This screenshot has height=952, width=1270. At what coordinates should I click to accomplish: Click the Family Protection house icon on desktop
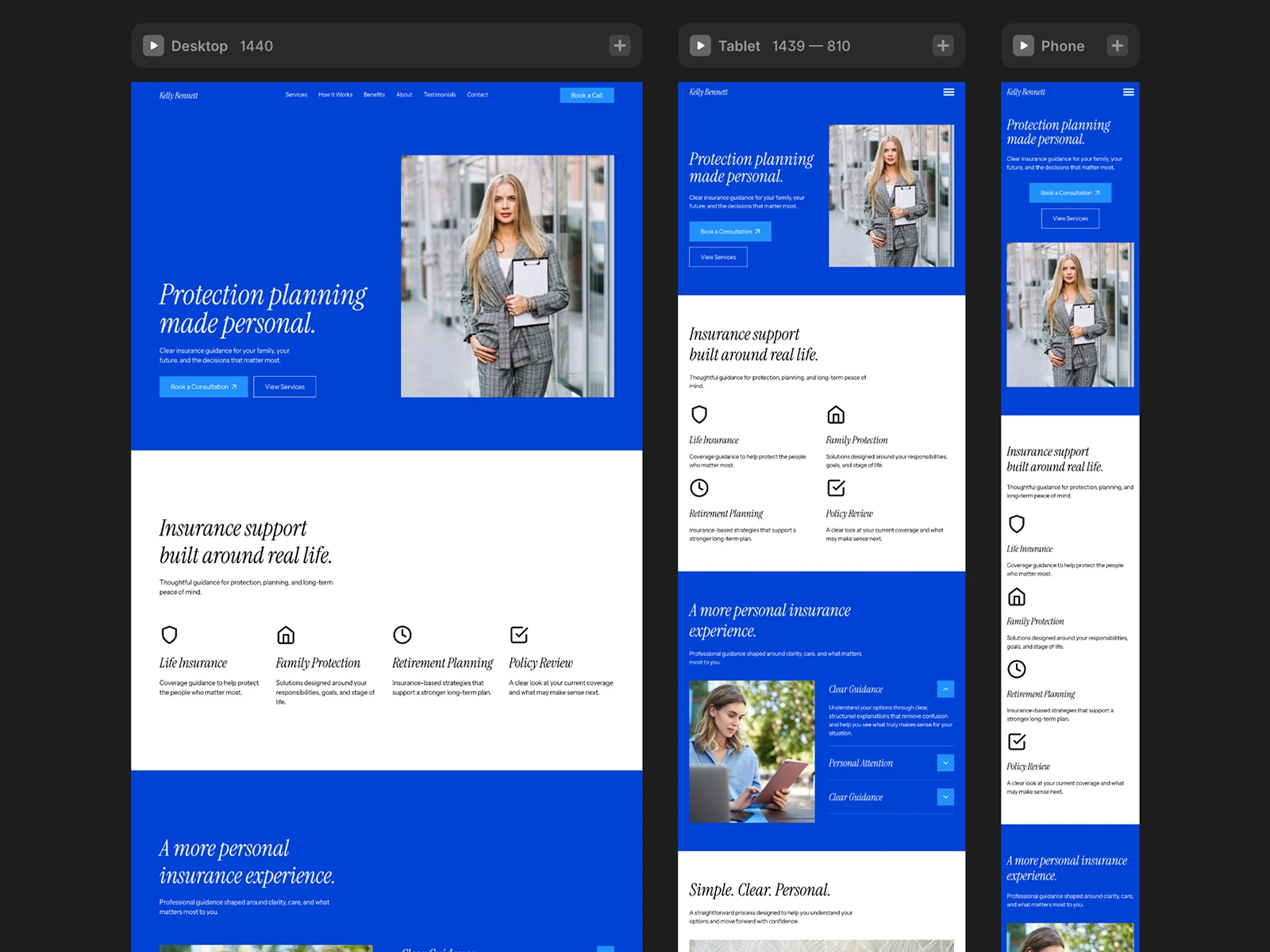[x=286, y=635]
